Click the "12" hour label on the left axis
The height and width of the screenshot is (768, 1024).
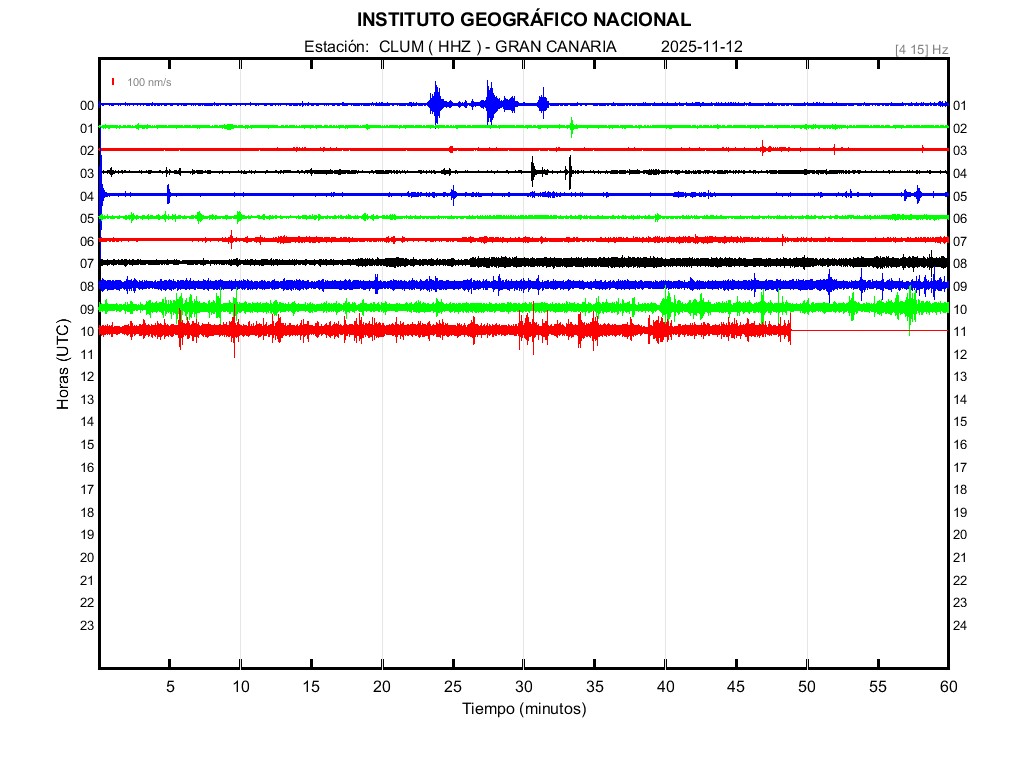(87, 377)
